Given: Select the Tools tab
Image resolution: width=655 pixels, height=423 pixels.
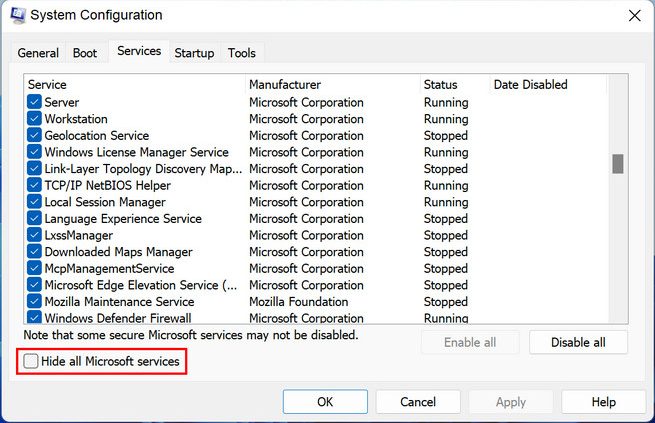Looking at the screenshot, I should pyautogui.click(x=241, y=53).
